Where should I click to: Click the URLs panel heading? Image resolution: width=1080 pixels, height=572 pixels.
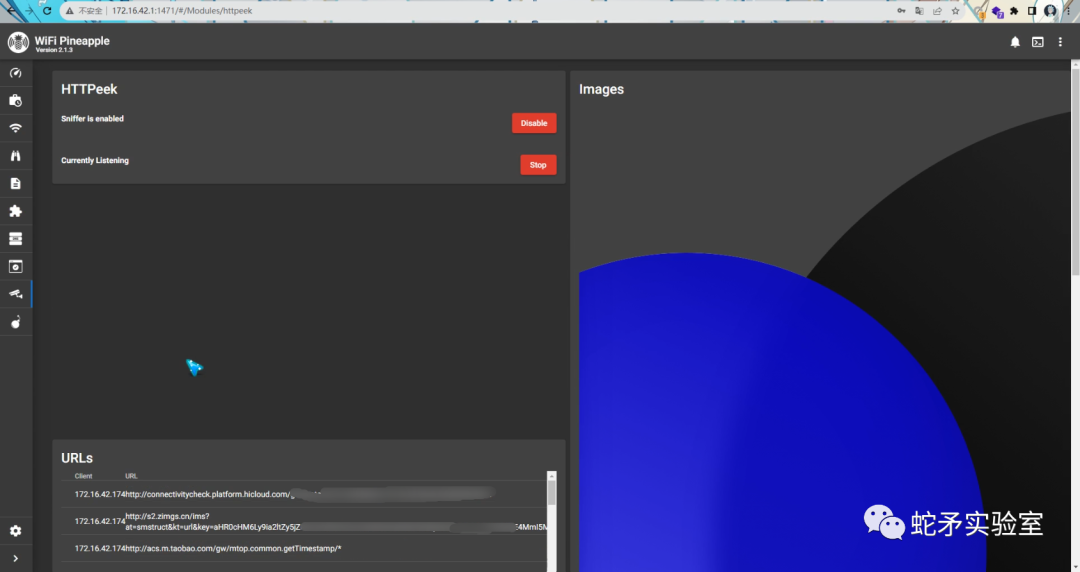[x=76, y=458]
